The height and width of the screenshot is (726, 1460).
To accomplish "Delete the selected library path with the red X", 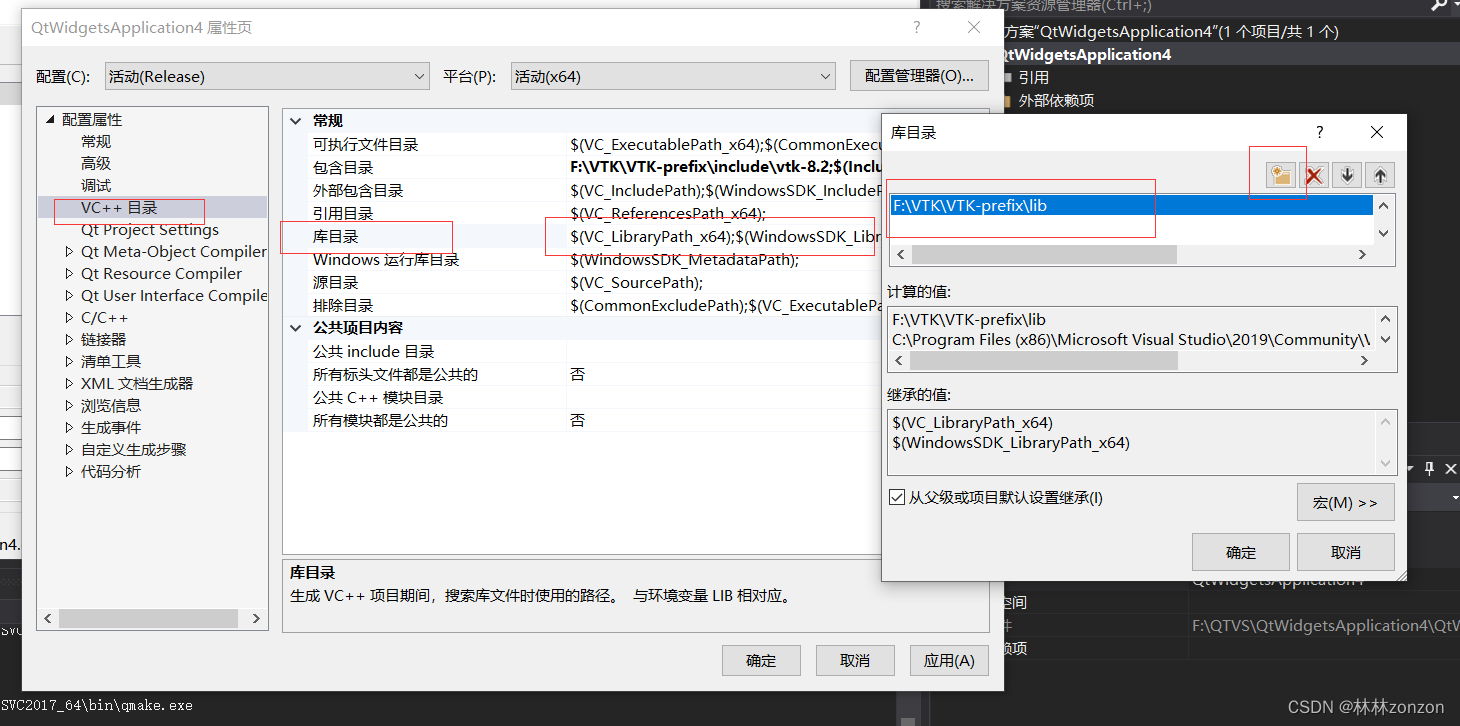I will click(x=1314, y=174).
